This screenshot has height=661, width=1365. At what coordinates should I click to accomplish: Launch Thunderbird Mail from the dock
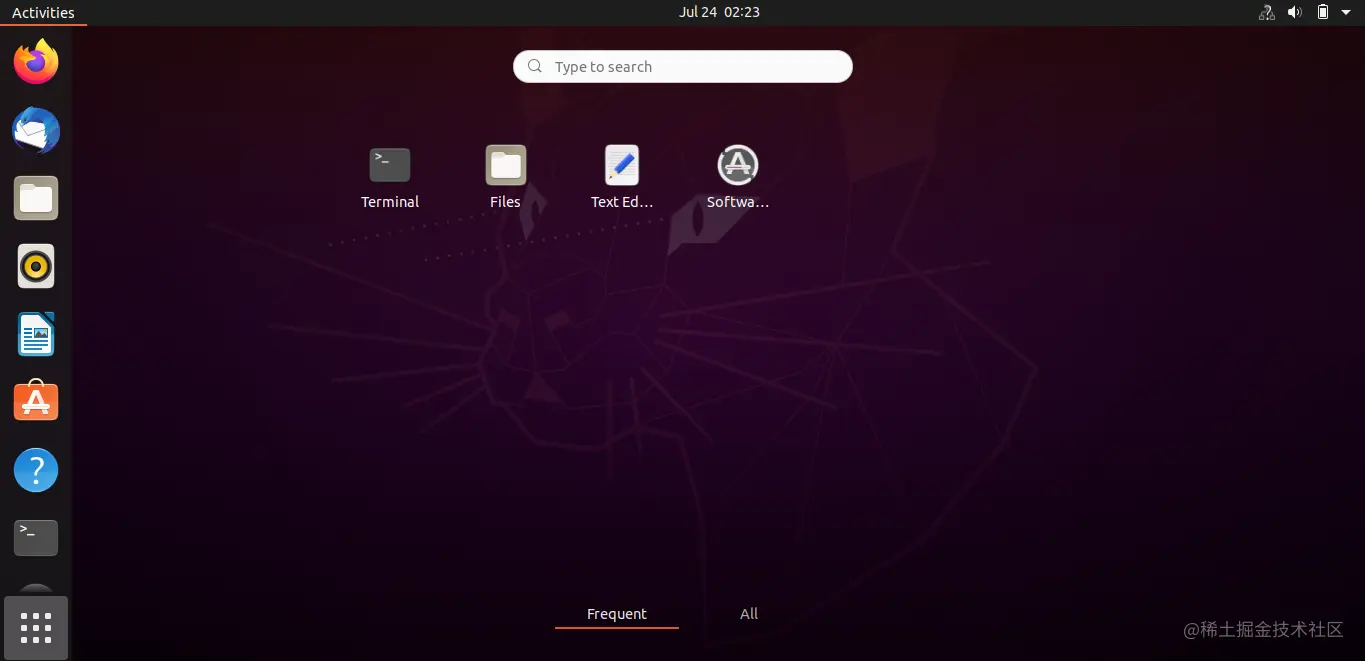36,130
